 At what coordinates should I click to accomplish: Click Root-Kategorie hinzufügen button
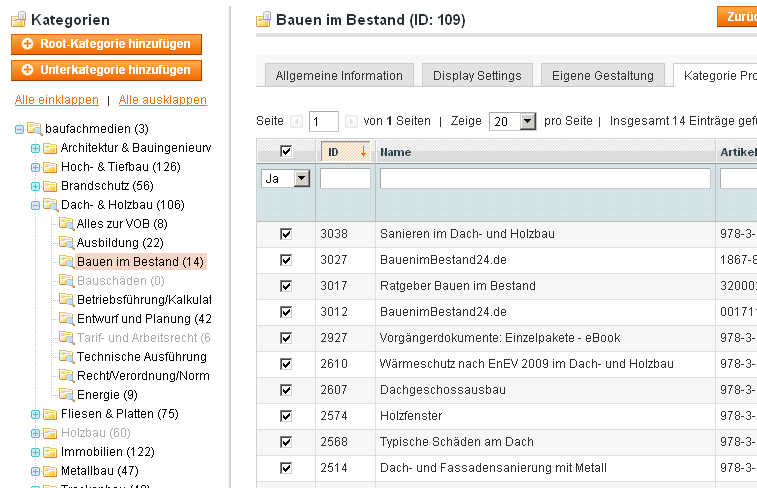pyautogui.click(x=107, y=44)
